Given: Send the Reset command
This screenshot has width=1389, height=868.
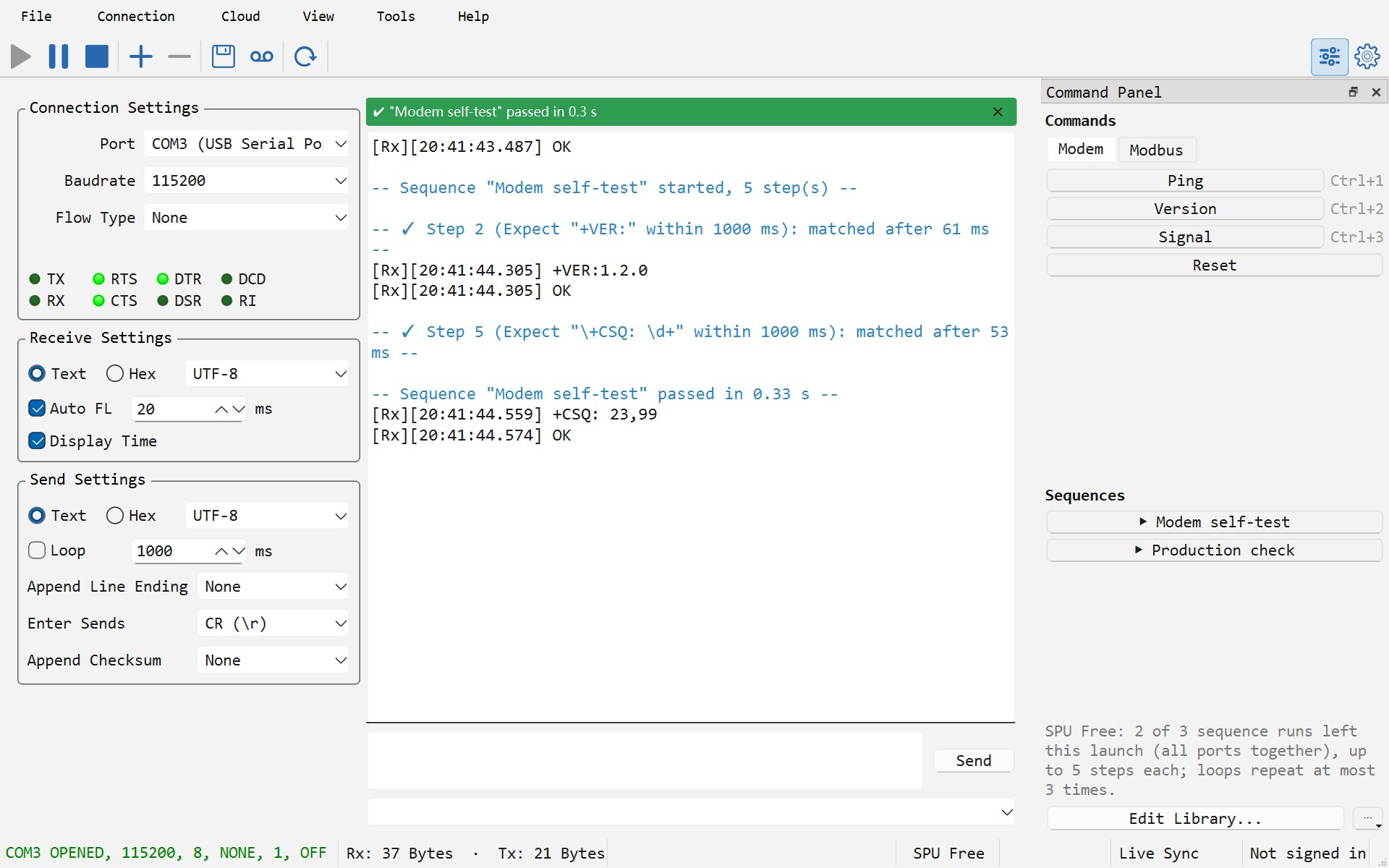Looking at the screenshot, I should pyautogui.click(x=1214, y=265).
